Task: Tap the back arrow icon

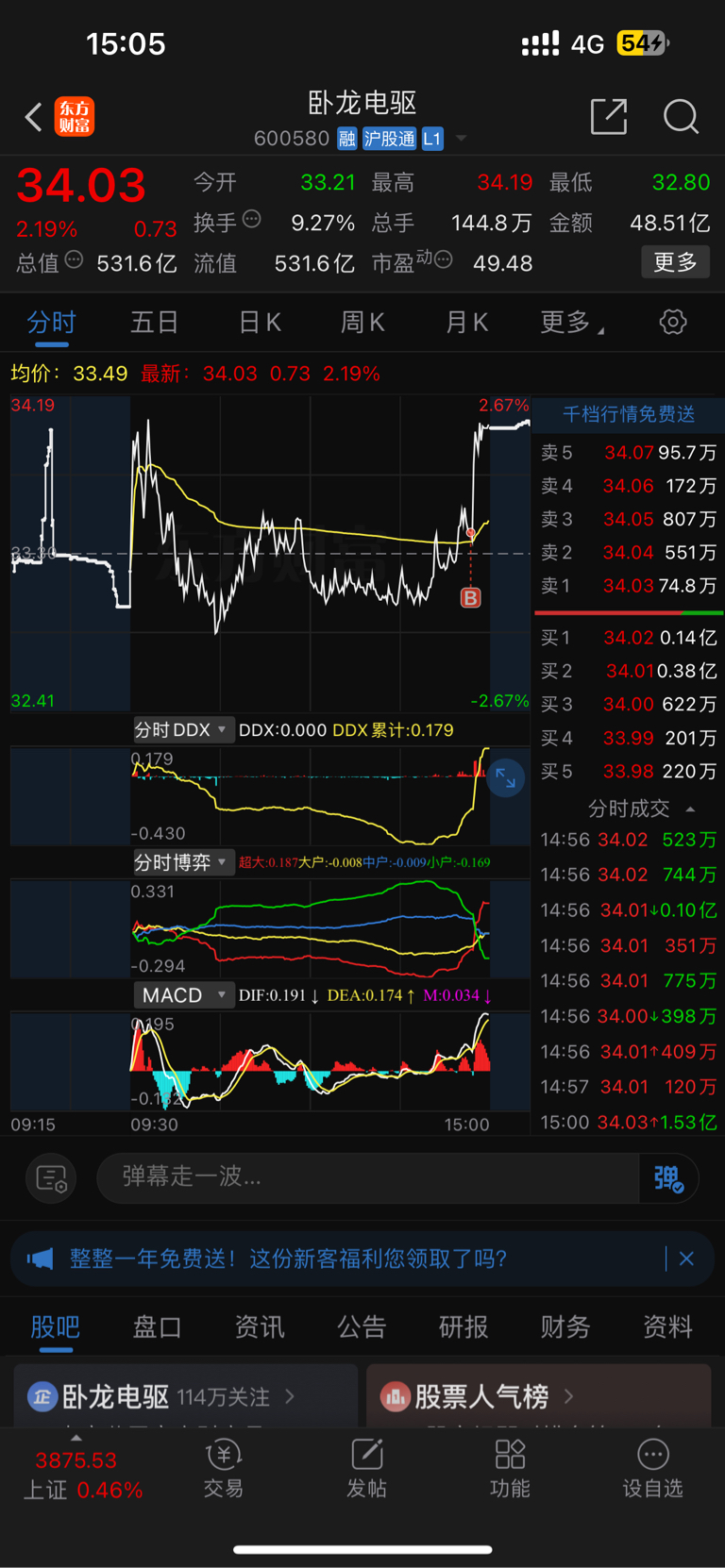Action: point(34,117)
